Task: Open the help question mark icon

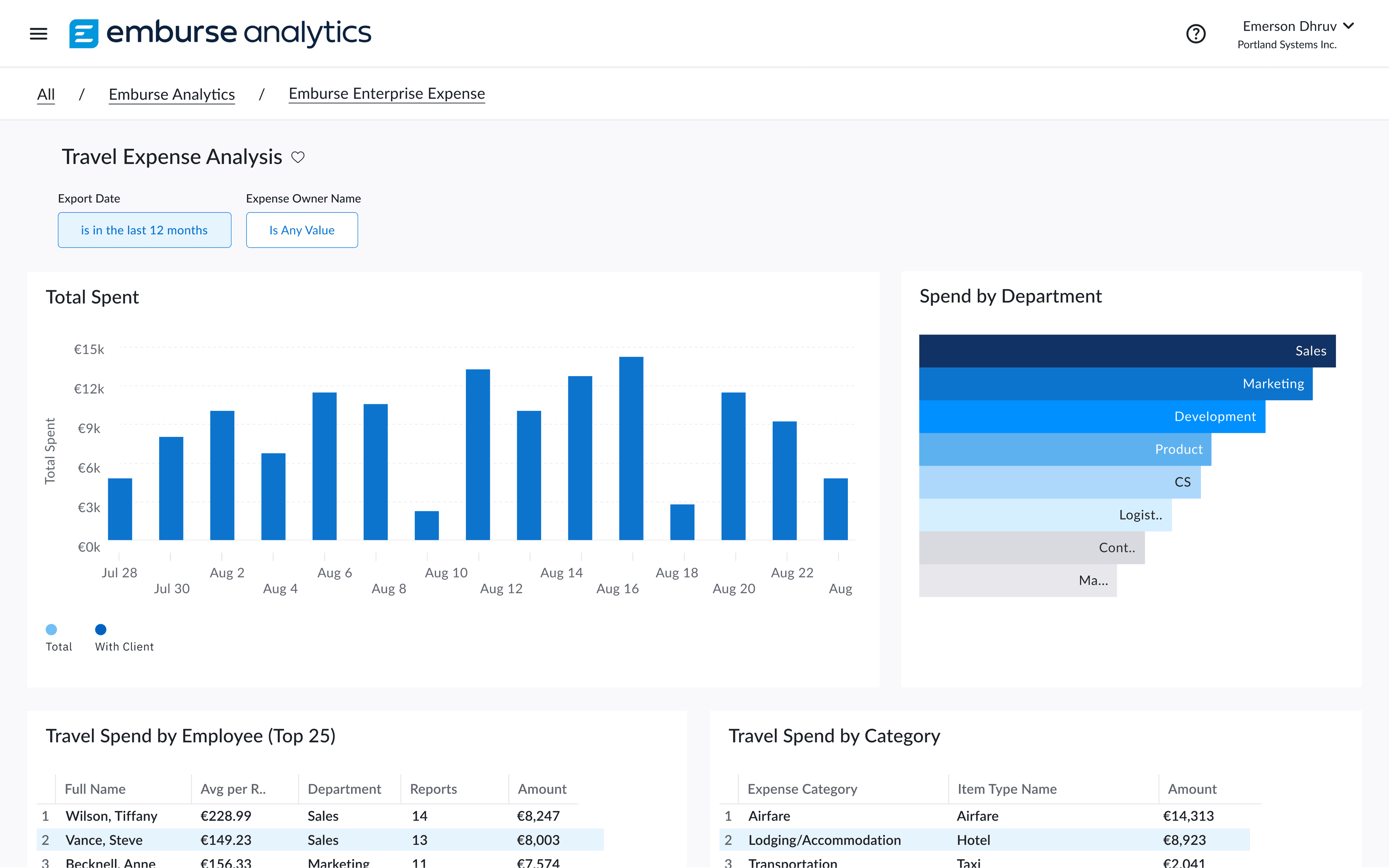Action: (x=1195, y=34)
